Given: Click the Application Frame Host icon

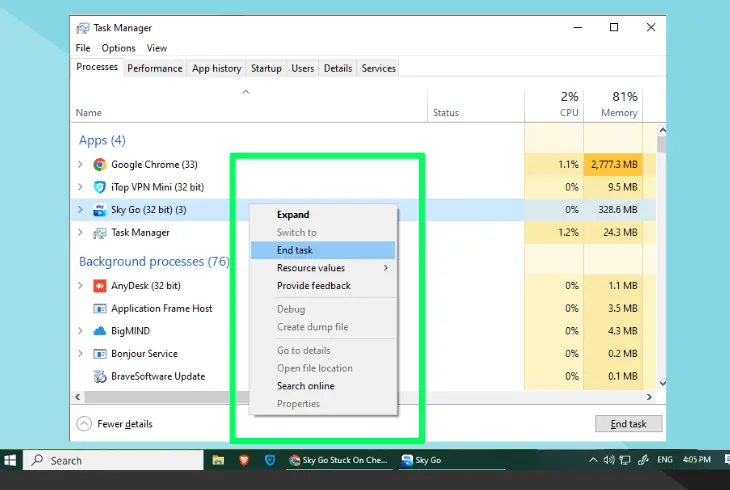Looking at the screenshot, I should [x=100, y=308].
